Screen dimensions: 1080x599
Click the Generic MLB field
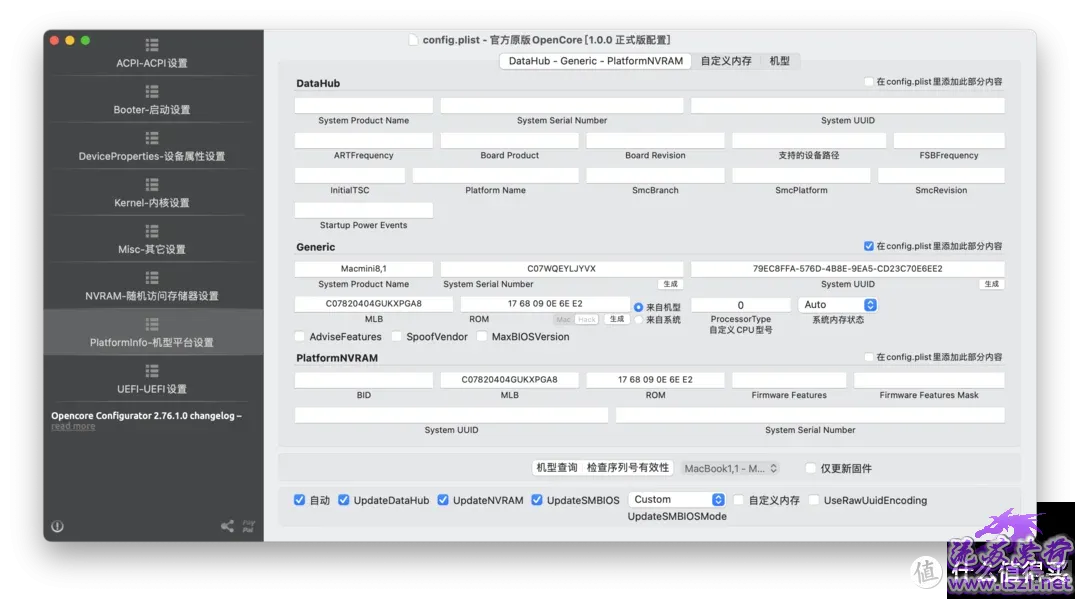pos(374,304)
